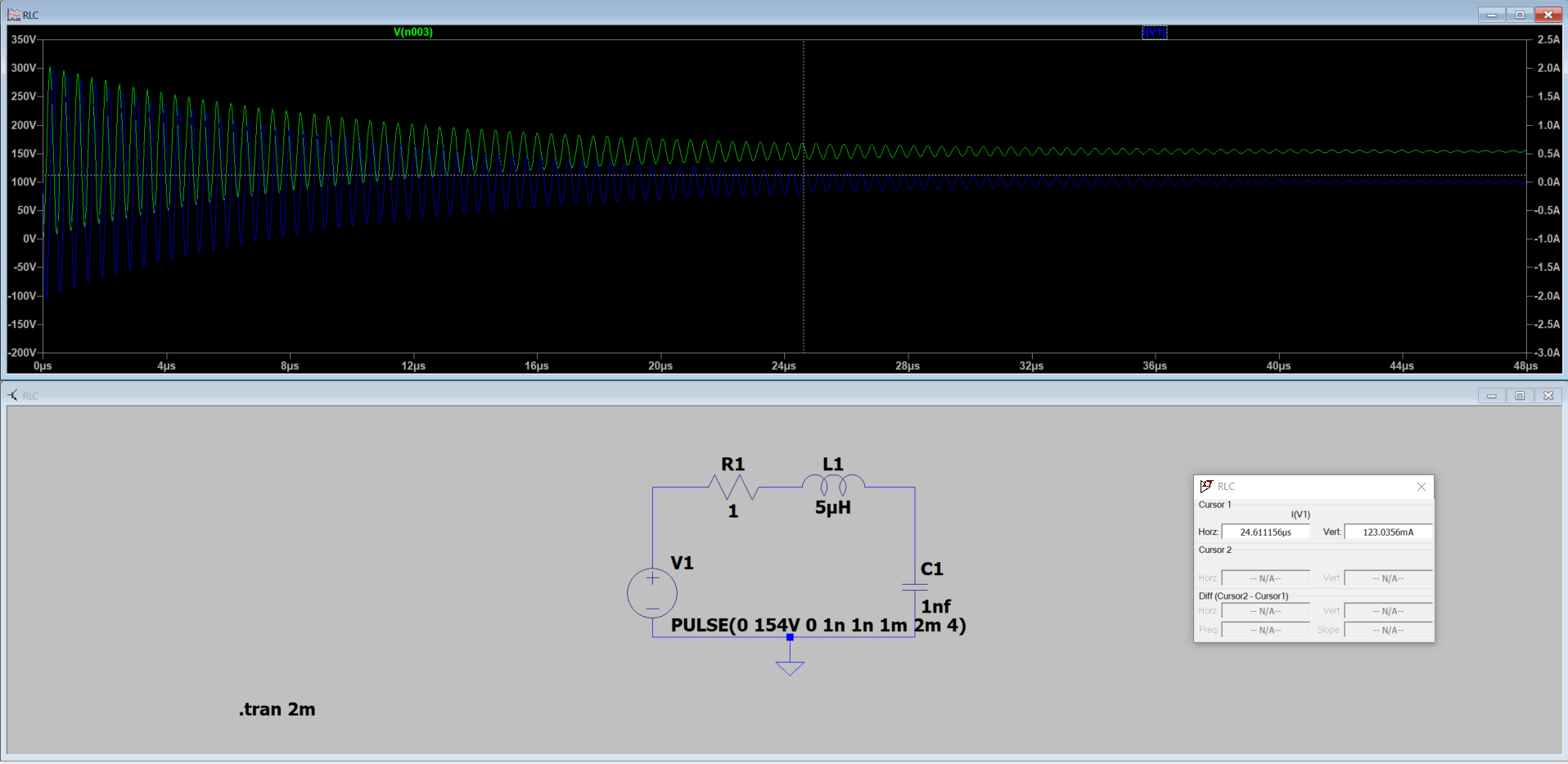
Task: Click the 2.5A label on right axis
Action: (1548, 39)
